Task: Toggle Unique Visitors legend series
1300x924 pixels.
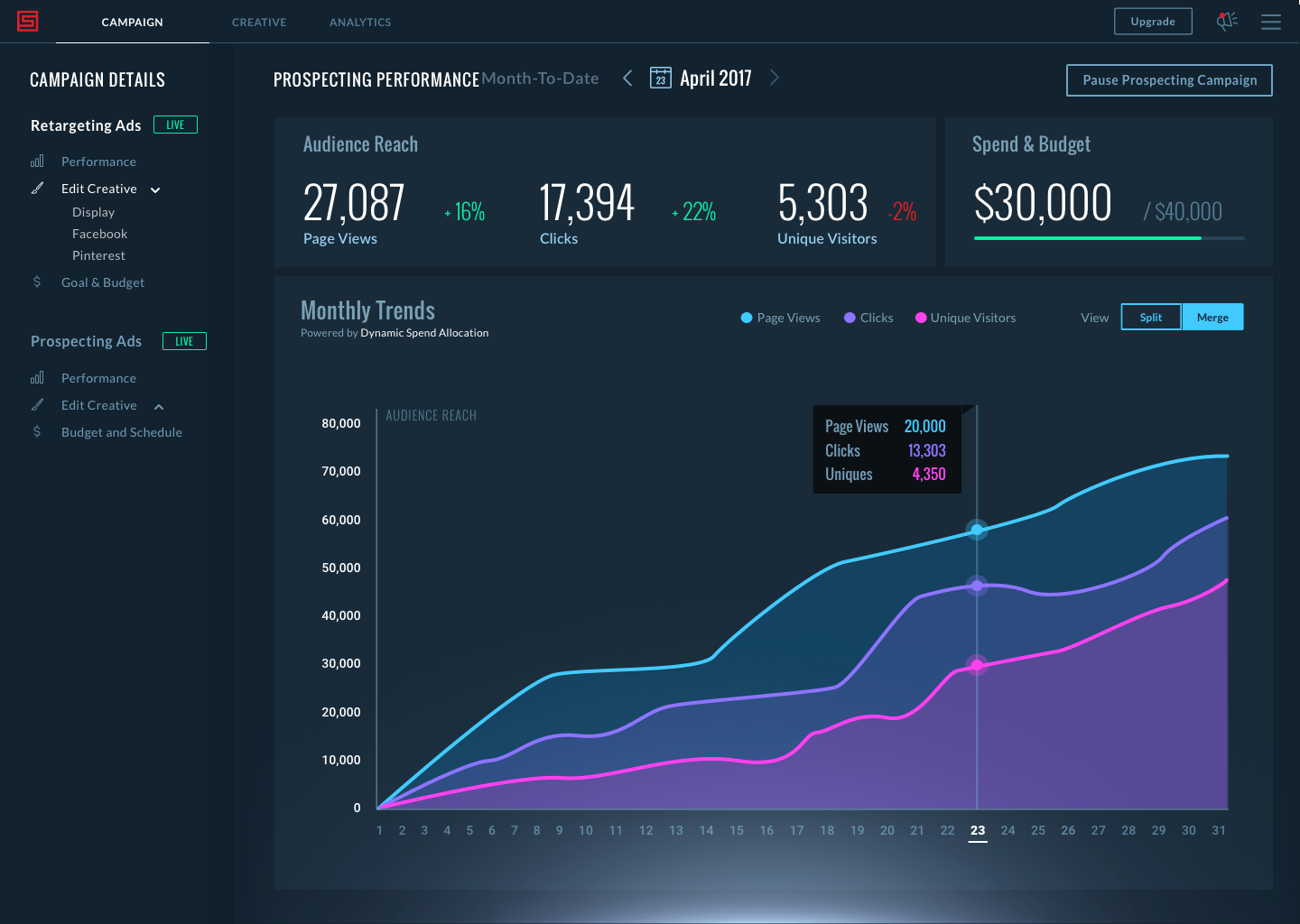Action: (965, 318)
